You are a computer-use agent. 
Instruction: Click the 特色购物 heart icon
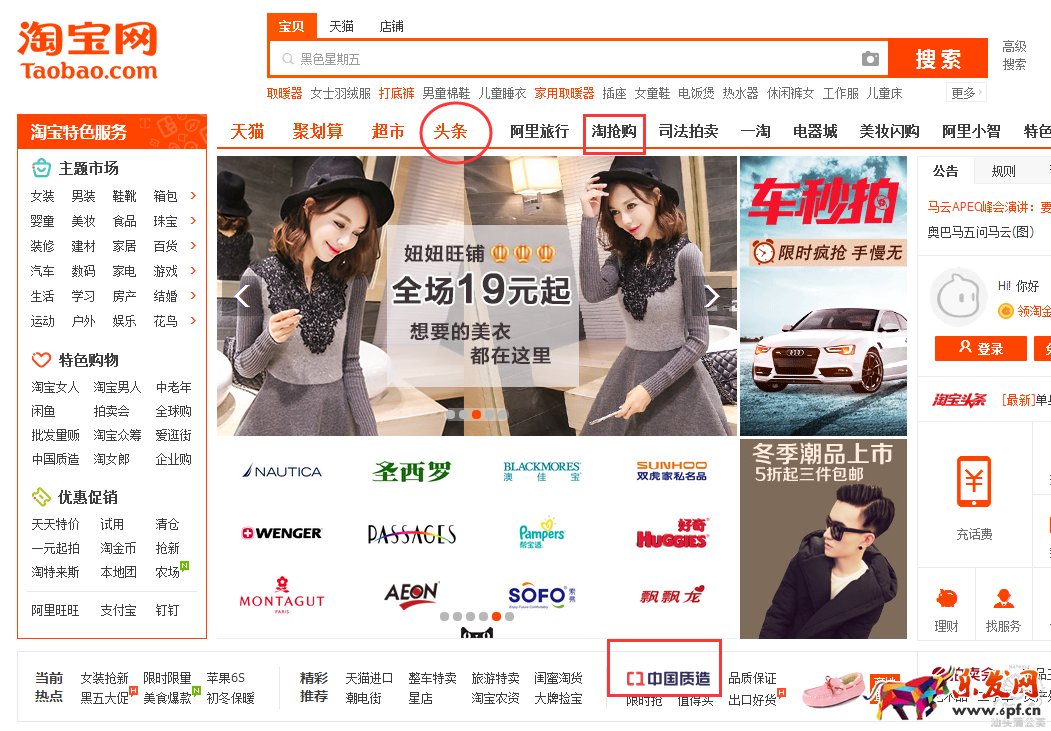tap(41, 360)
